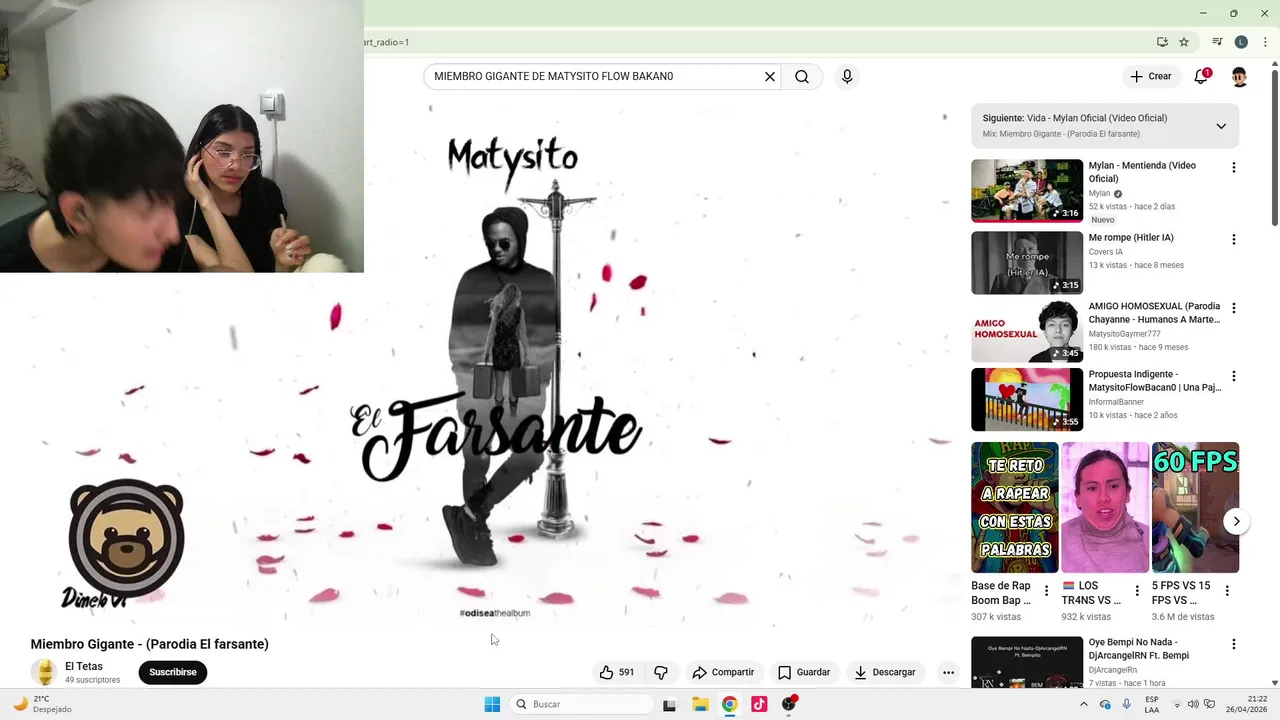This screenshot has width=1280, height=720.
Task: Open options for Me rompe (Hitler IA)
Action: (x=1233, y=240)
